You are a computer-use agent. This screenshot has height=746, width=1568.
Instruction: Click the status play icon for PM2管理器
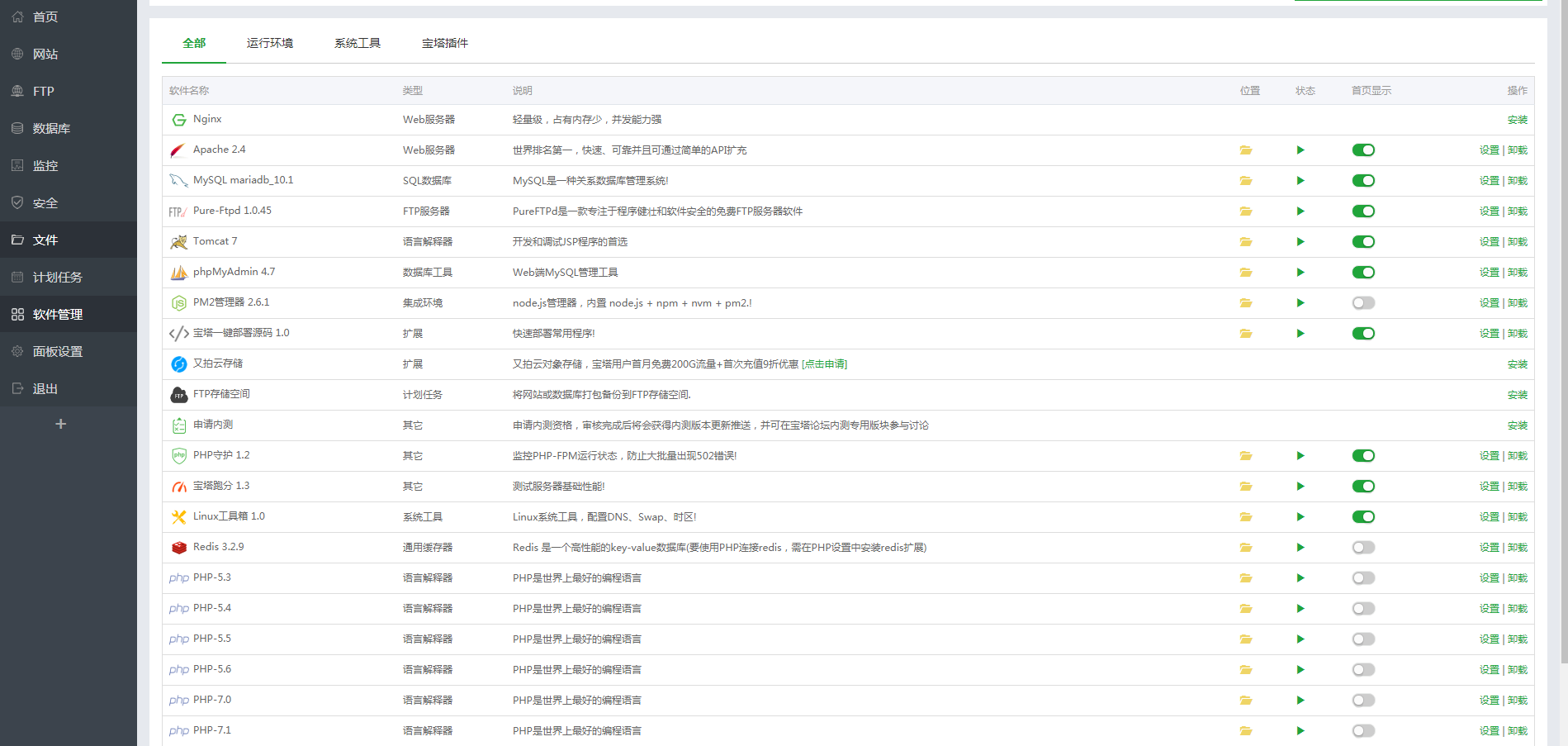click(x=1300, y=303)
